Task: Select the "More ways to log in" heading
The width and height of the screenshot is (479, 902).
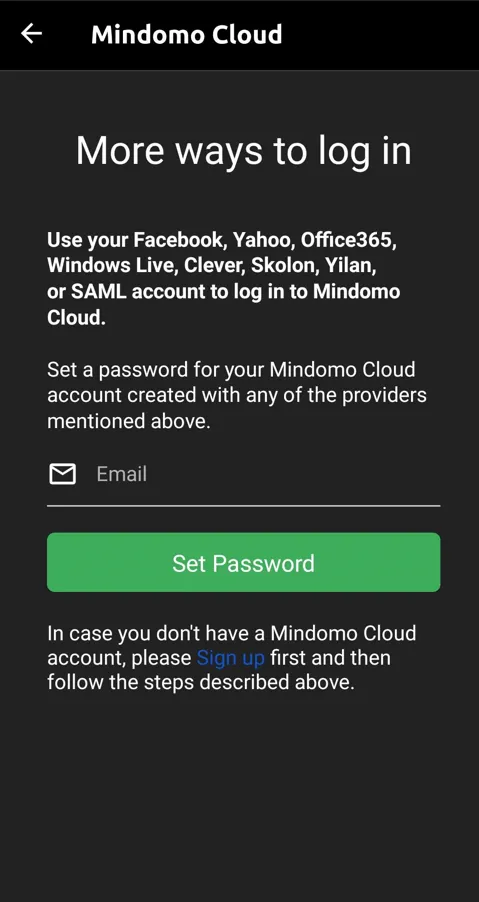Action: [244, 152]
